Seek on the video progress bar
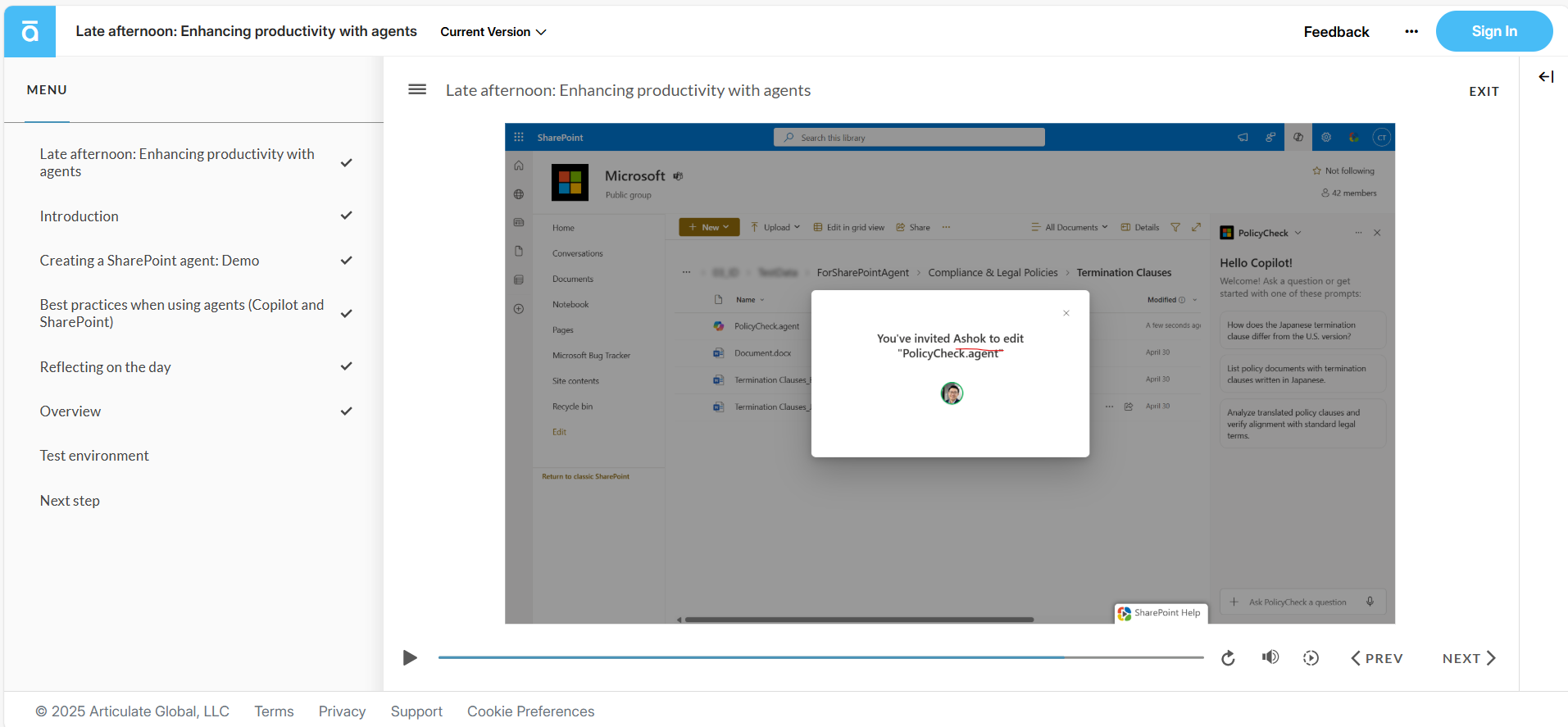Viewport: 1568px width, 727px height. [820, 657]
